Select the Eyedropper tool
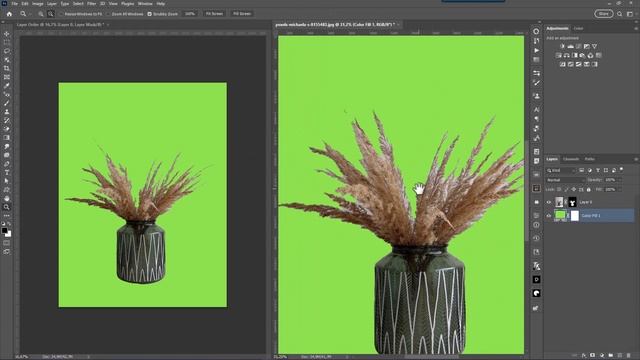This screenshot has height=360, width=640. click(7, 86)
